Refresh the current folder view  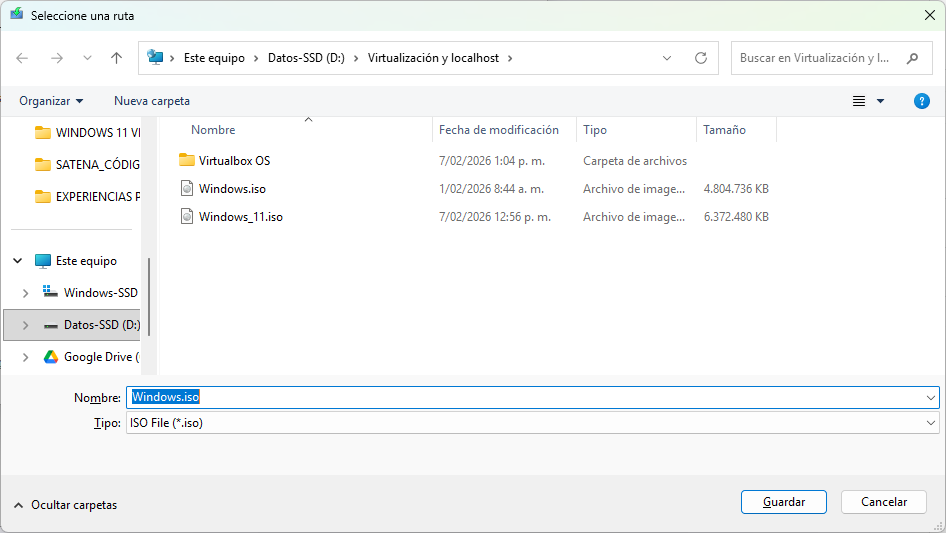(x=700, y=58)
